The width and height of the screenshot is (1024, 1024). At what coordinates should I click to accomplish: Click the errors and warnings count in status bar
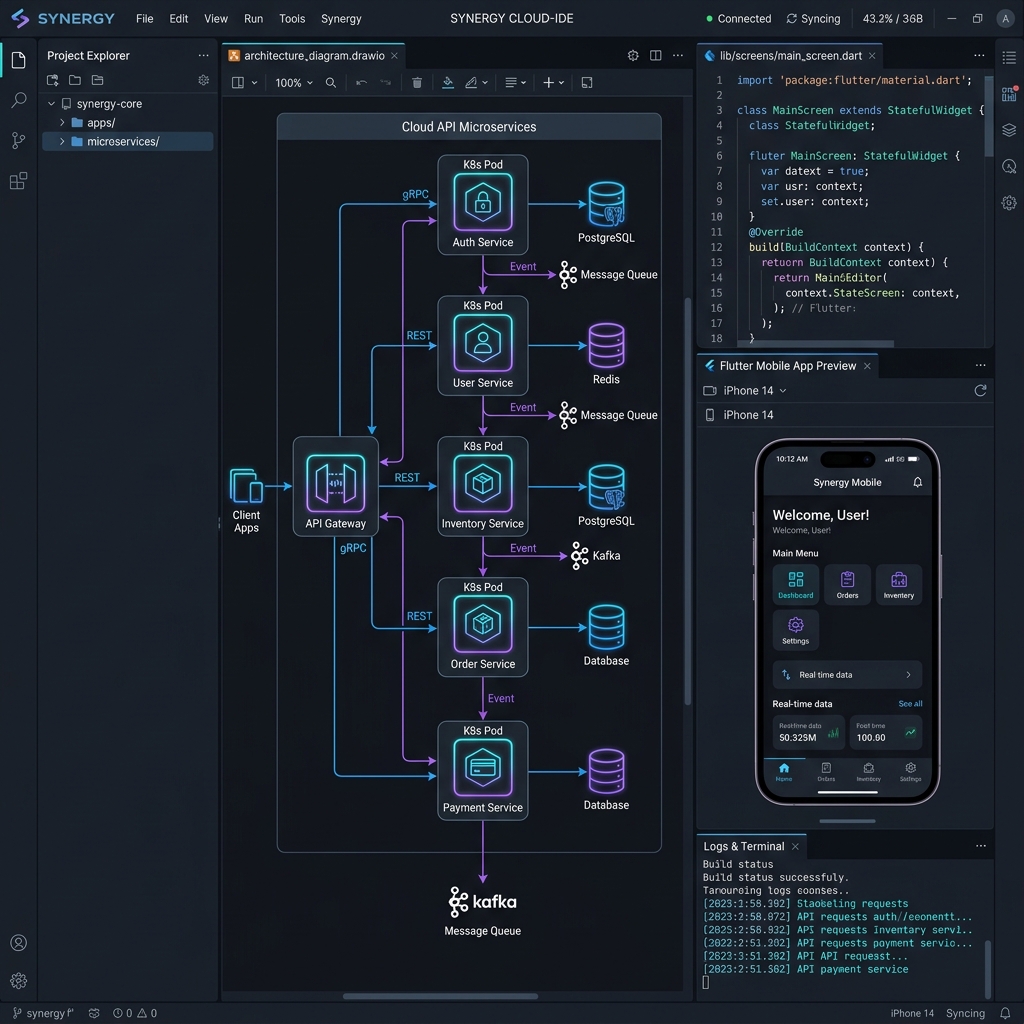tap(135, 1013)
